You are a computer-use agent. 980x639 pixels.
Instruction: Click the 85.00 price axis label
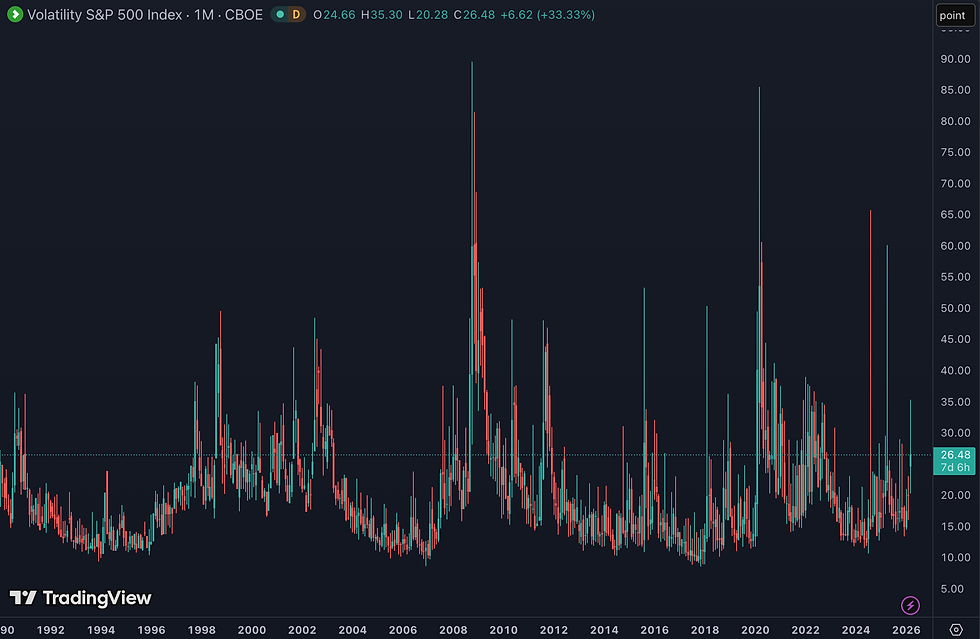955,90
